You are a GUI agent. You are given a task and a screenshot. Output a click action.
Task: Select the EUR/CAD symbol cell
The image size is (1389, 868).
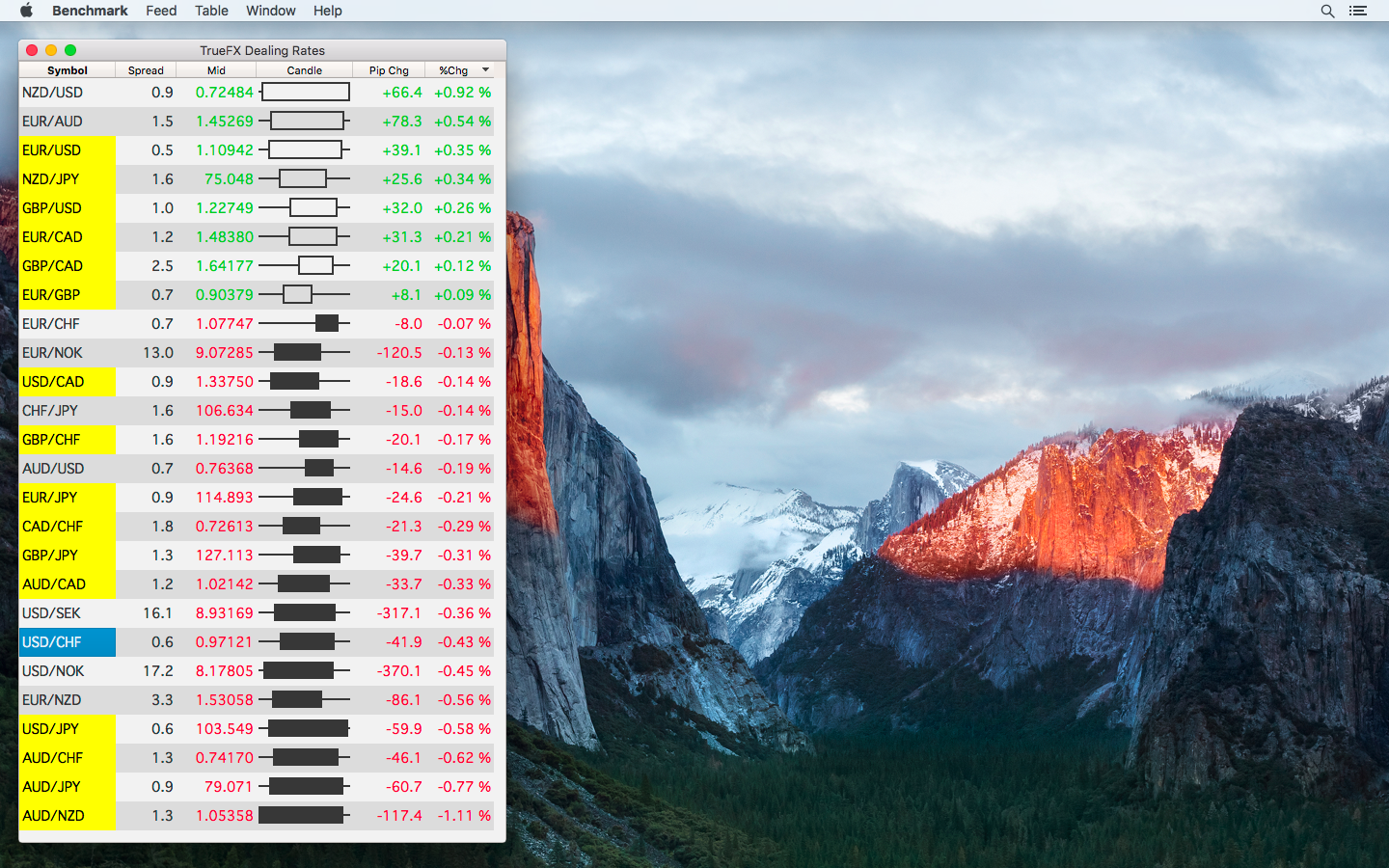point(68,237)
